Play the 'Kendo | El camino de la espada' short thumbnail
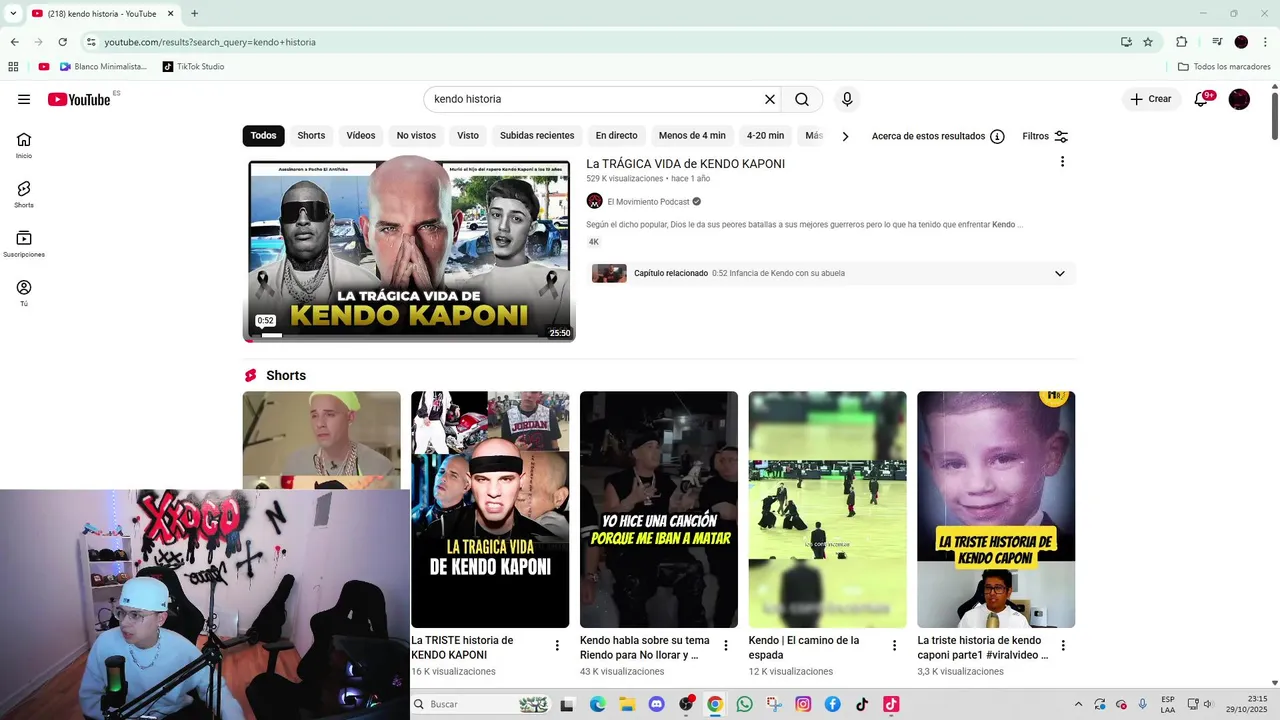1280x720 pixels. (x=827, y=509)
